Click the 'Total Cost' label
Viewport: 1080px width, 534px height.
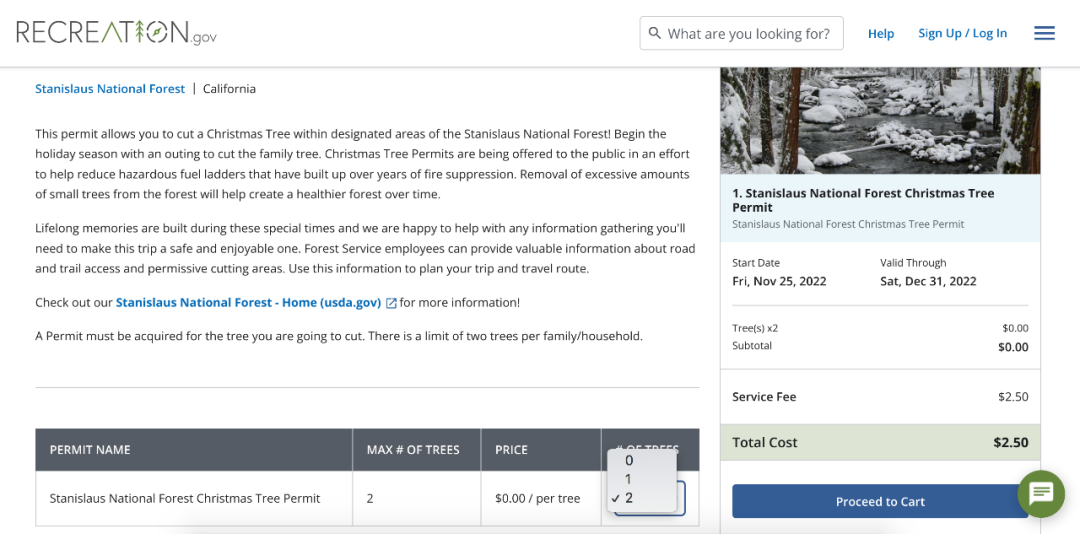765,442
